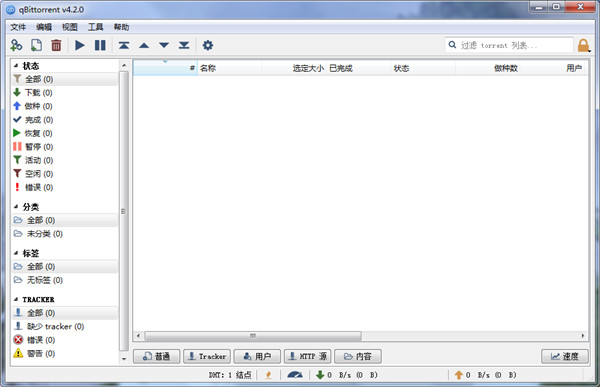The height and width of the screenshot is (387, 600).
Task: Select the 暂停 (0) status filter
Action: [65, 147]
